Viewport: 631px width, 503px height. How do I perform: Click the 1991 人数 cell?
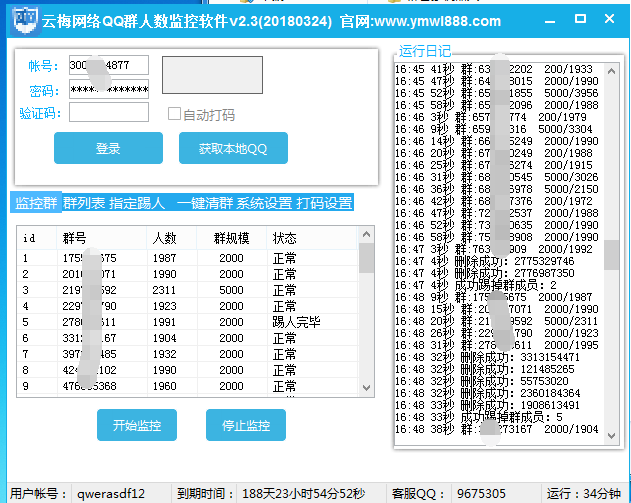165,322
